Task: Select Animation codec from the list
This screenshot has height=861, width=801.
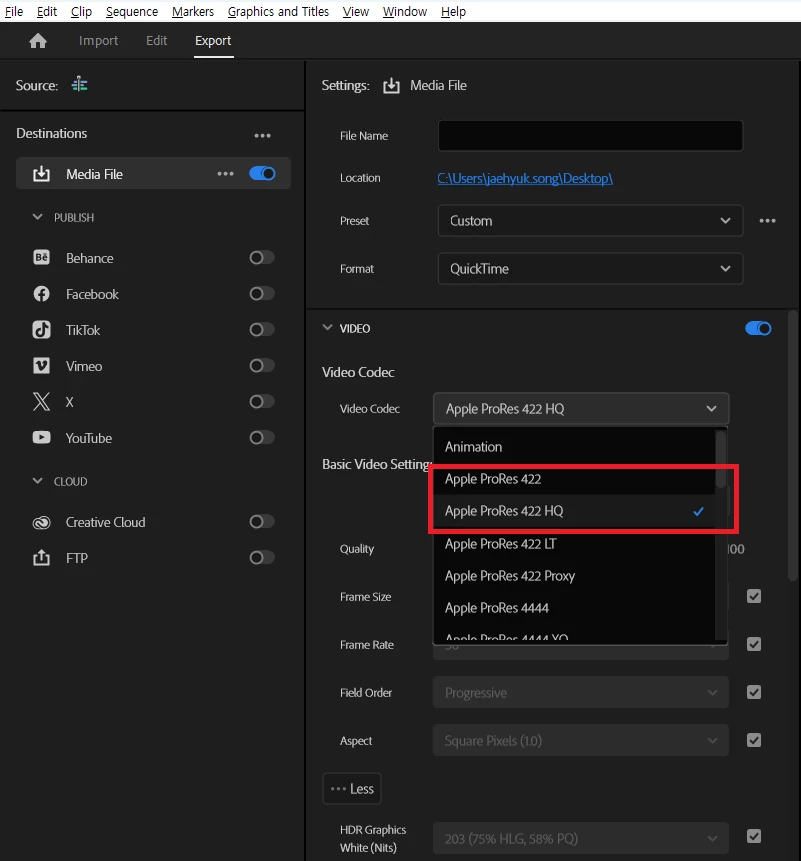Action: click(574, 447)
